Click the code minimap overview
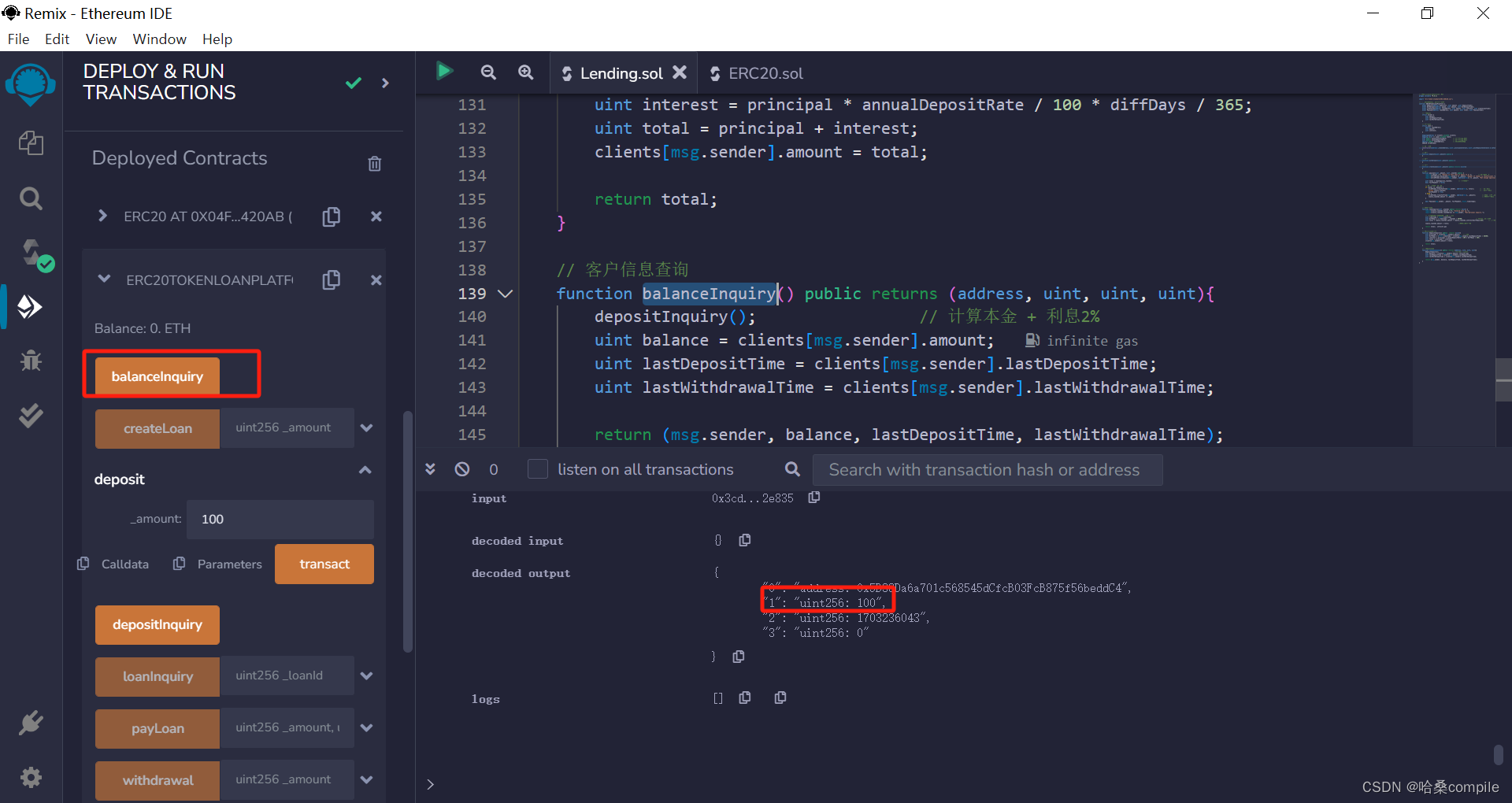 1456,179
